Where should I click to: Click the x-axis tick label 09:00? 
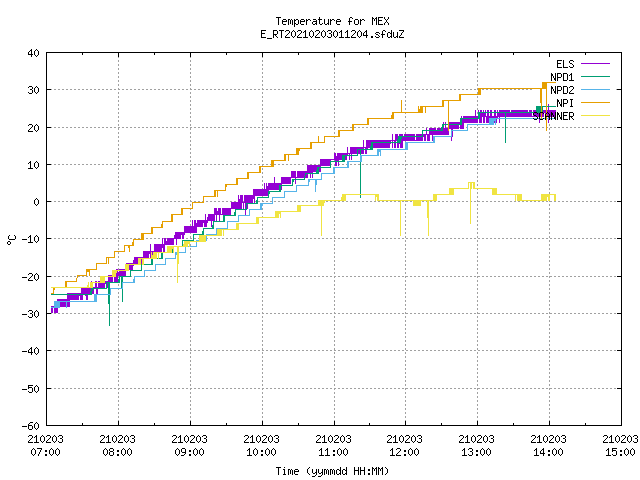(189, 452)
